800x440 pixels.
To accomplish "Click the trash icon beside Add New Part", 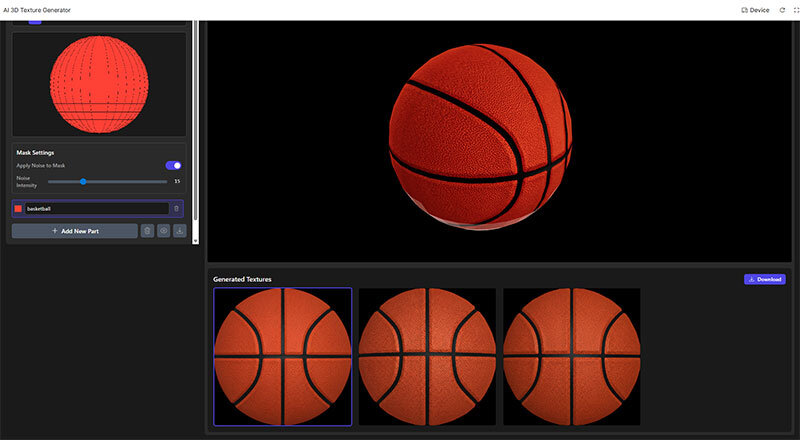I will [x=147, y=231].
